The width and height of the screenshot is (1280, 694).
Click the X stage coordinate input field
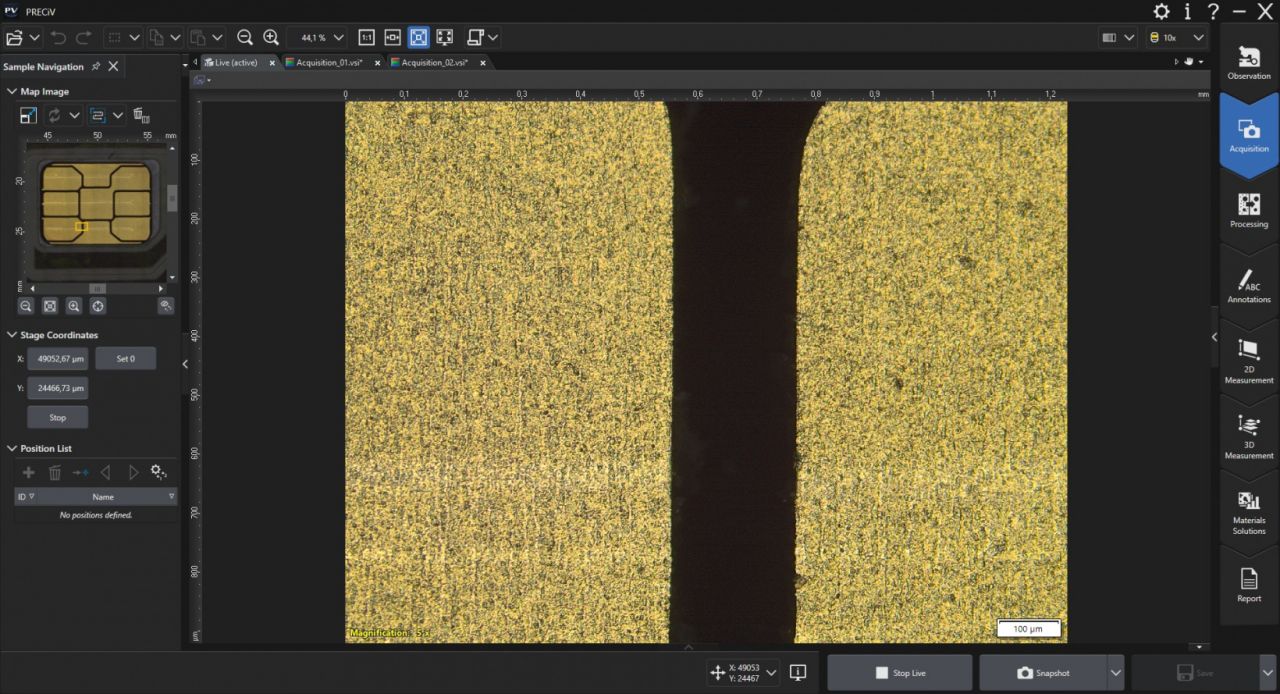[57, 358]
